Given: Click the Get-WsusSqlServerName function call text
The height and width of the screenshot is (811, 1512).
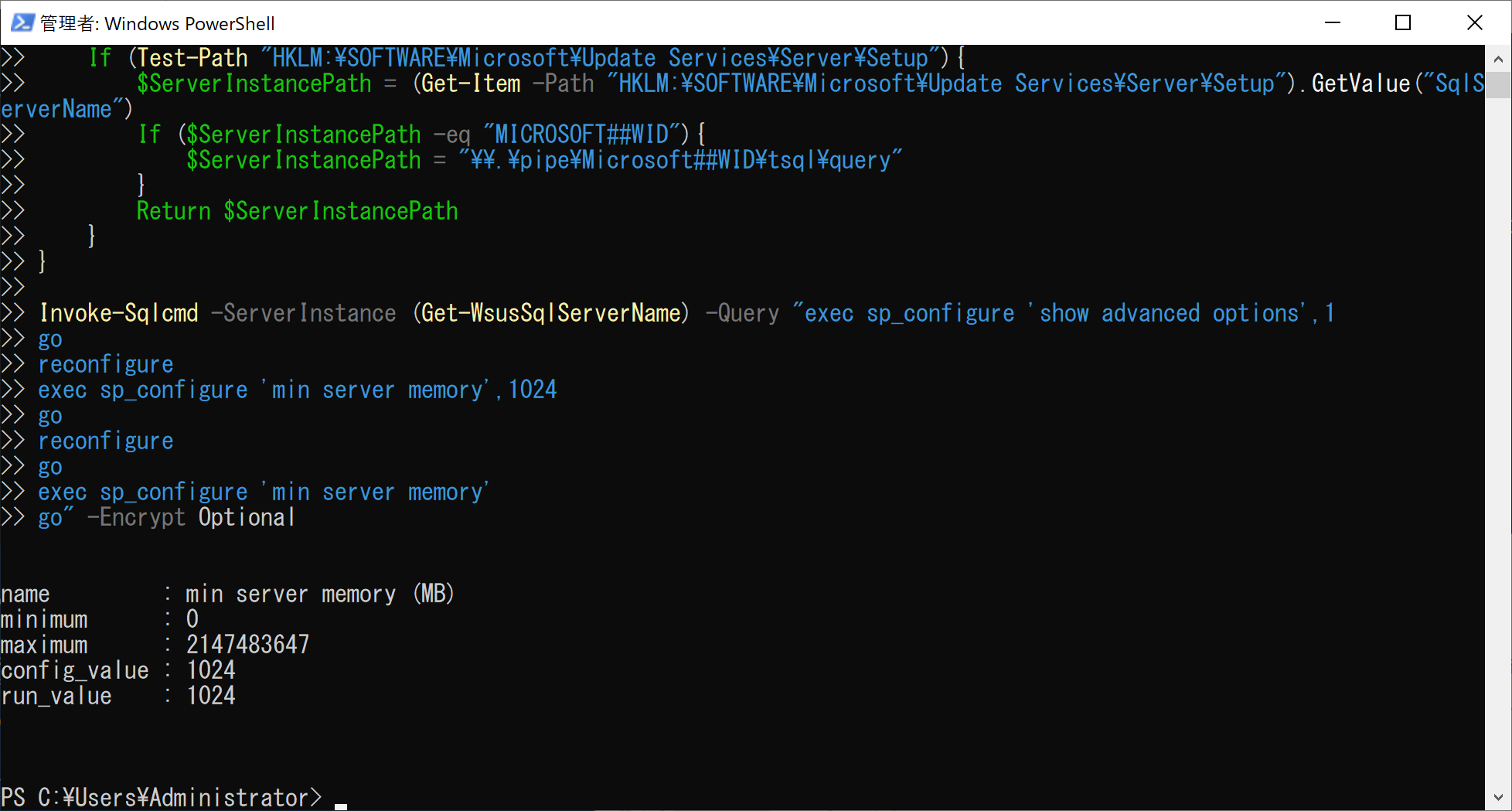Looking at the screenshot, I should (550, 312).
